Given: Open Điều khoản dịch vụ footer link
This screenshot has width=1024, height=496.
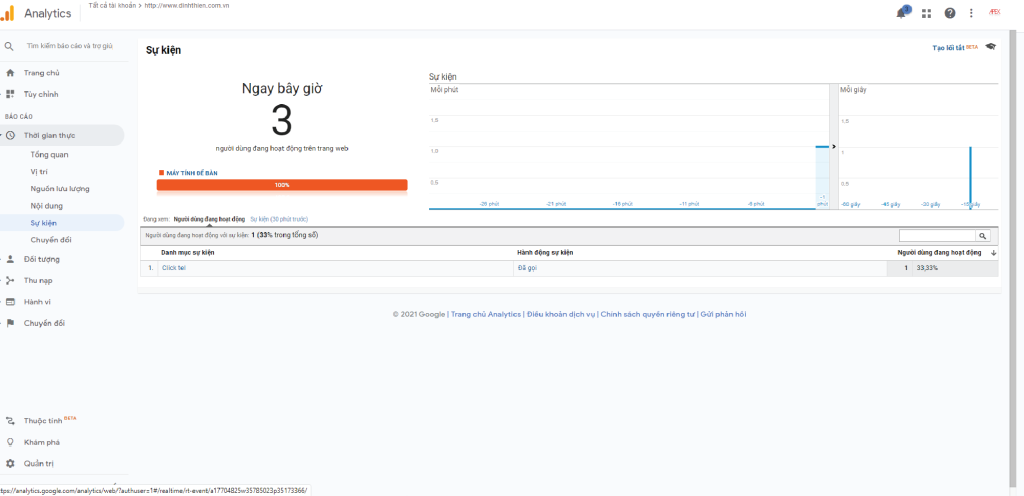Looking at the screenshot, I should 561,314.
